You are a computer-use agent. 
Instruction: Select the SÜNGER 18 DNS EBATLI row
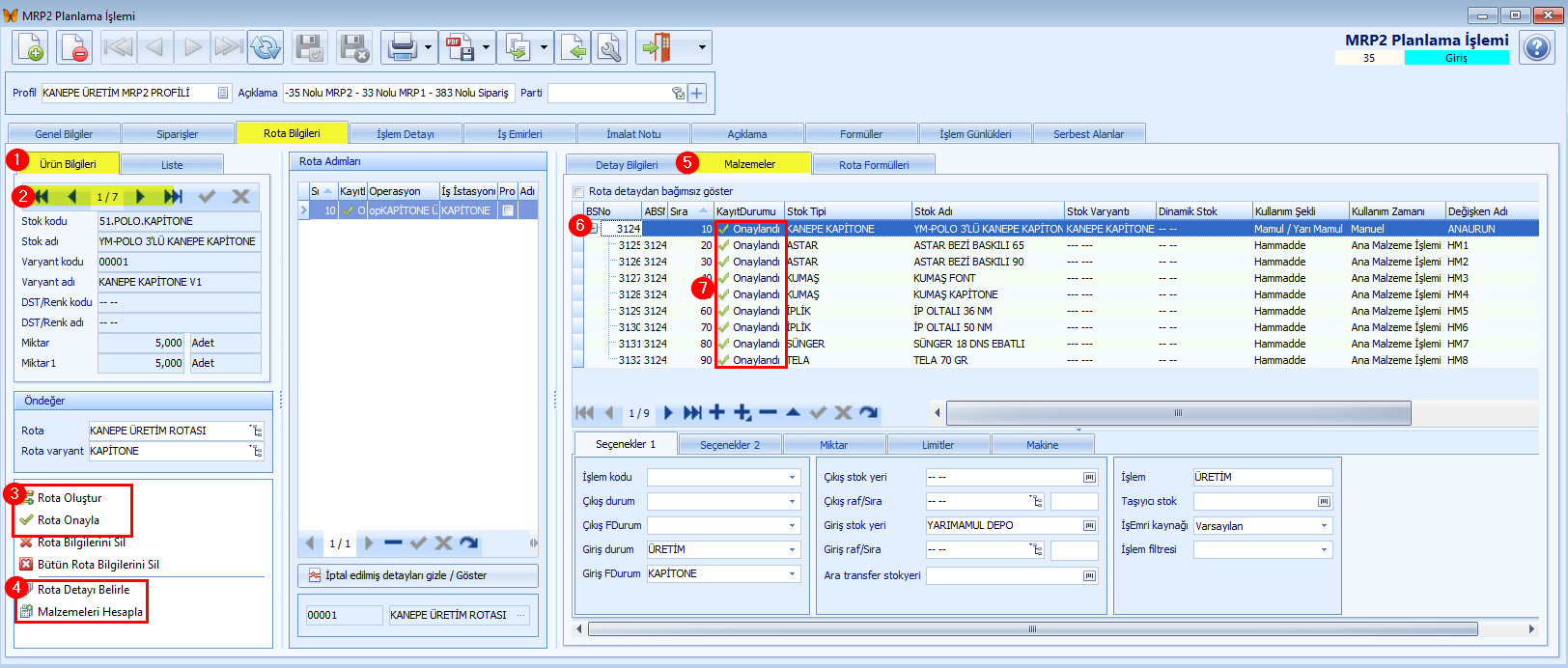[1055, 344]
